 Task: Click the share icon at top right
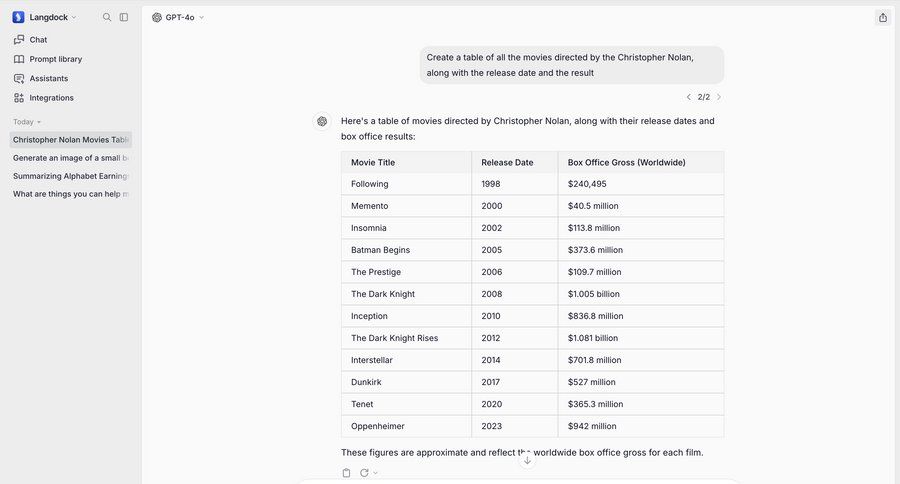[x=883, y=17]
